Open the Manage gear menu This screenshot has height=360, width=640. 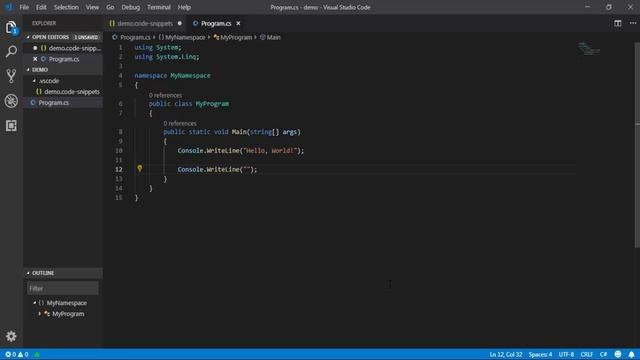(11, 336)
